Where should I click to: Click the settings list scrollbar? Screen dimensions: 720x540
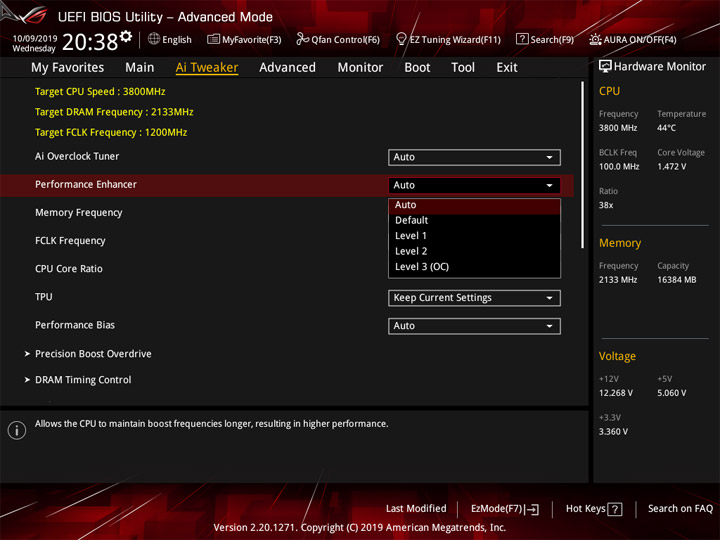point(582,165)
